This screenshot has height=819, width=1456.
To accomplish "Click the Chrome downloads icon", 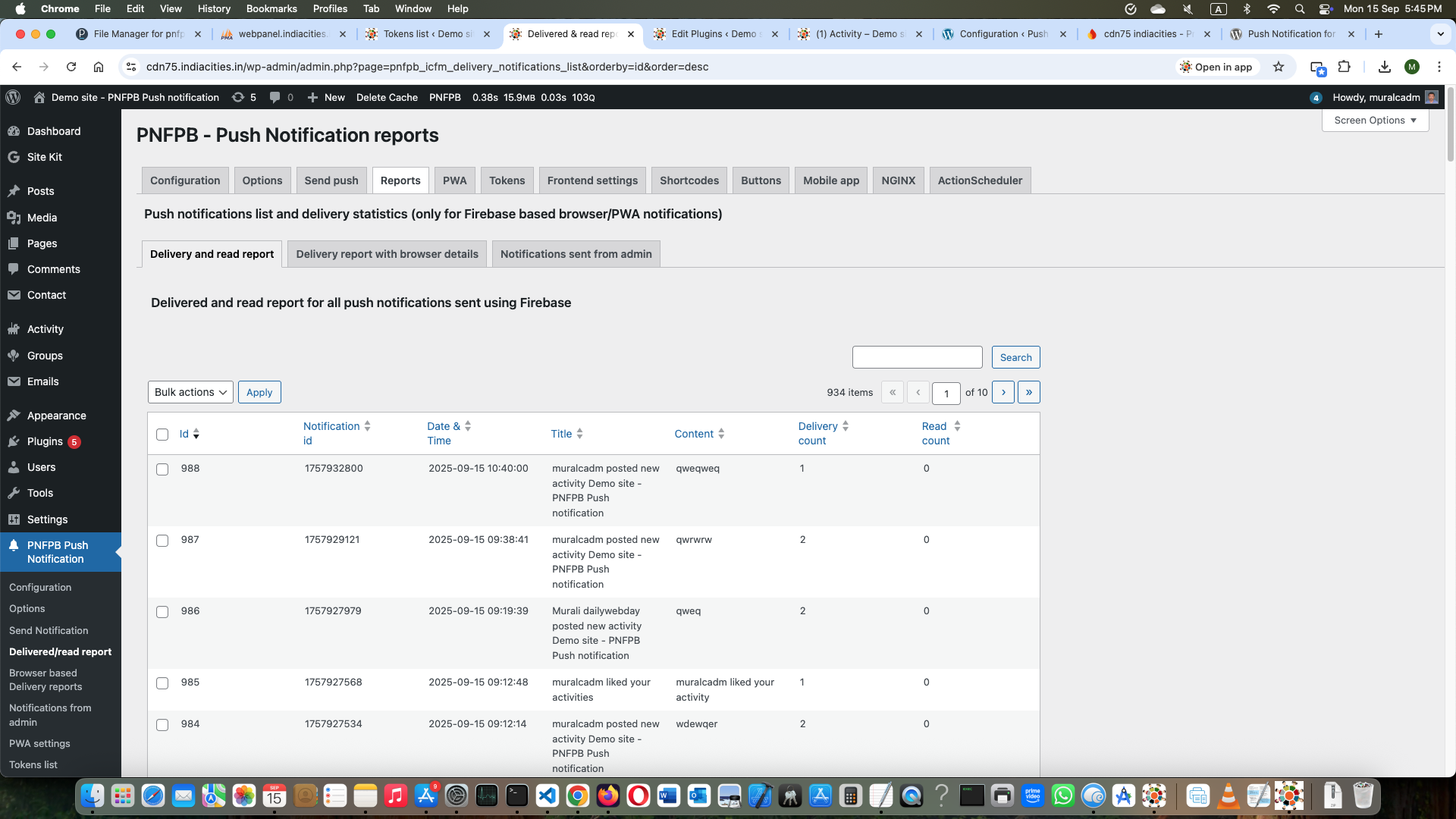I will [x=1384, y=67].
